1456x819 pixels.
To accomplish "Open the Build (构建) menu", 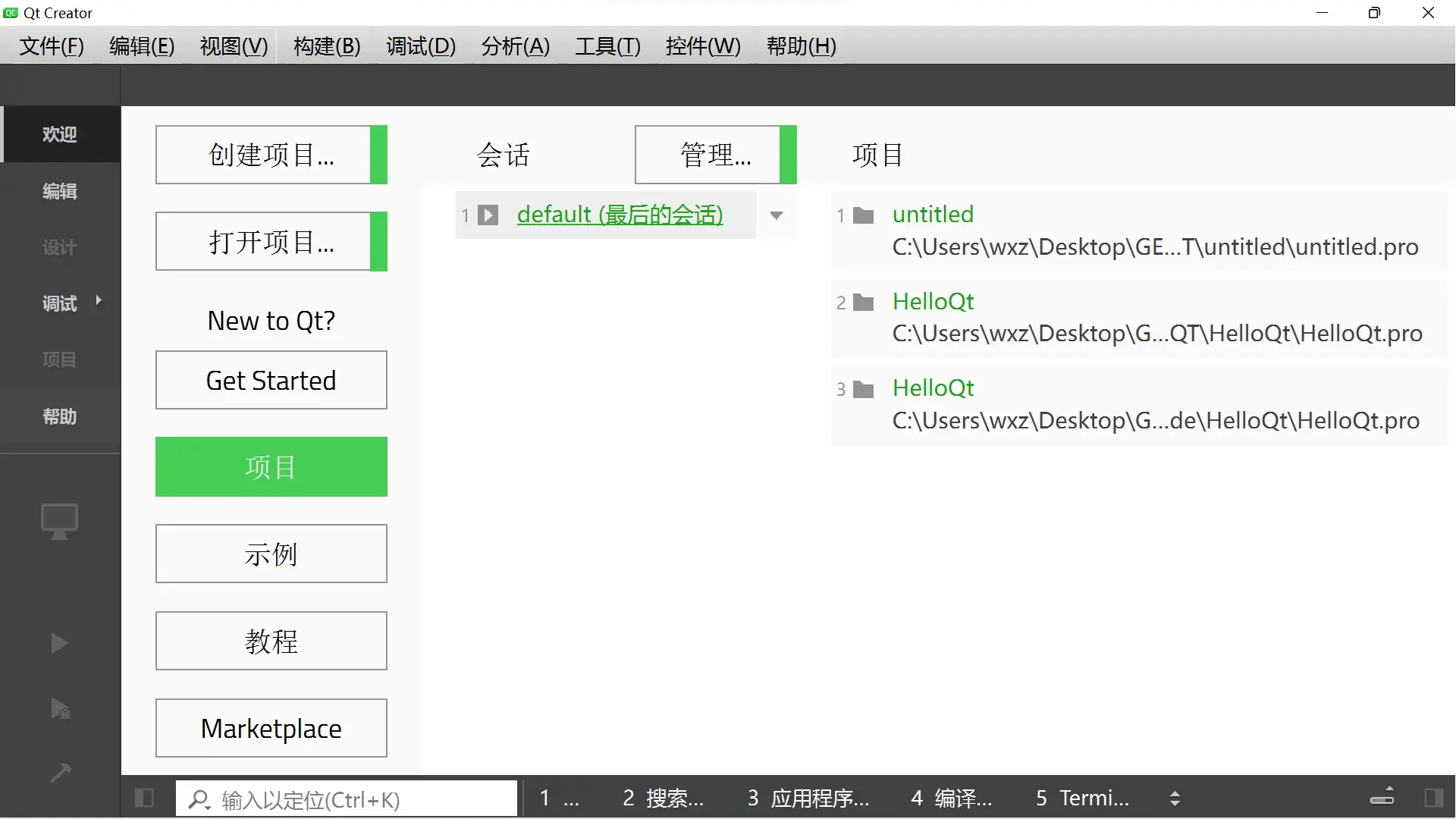I will [327, 46].
